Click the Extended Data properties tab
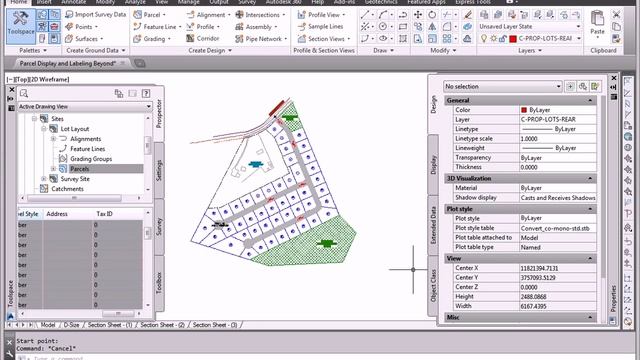 433,225
